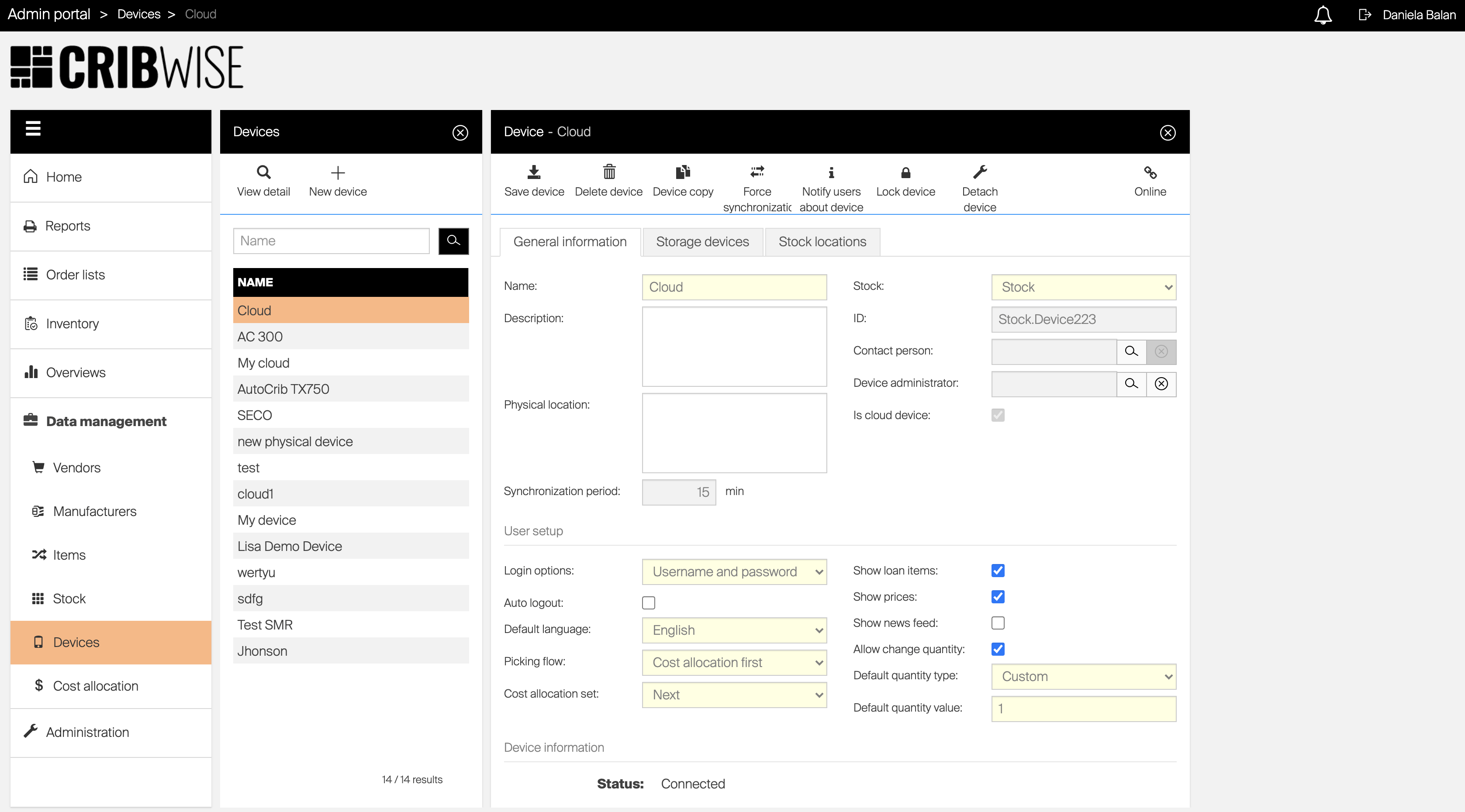Click the Force synchronization arrows icon
Viewport: 1465px width, 812px height.
coord(757,172)
